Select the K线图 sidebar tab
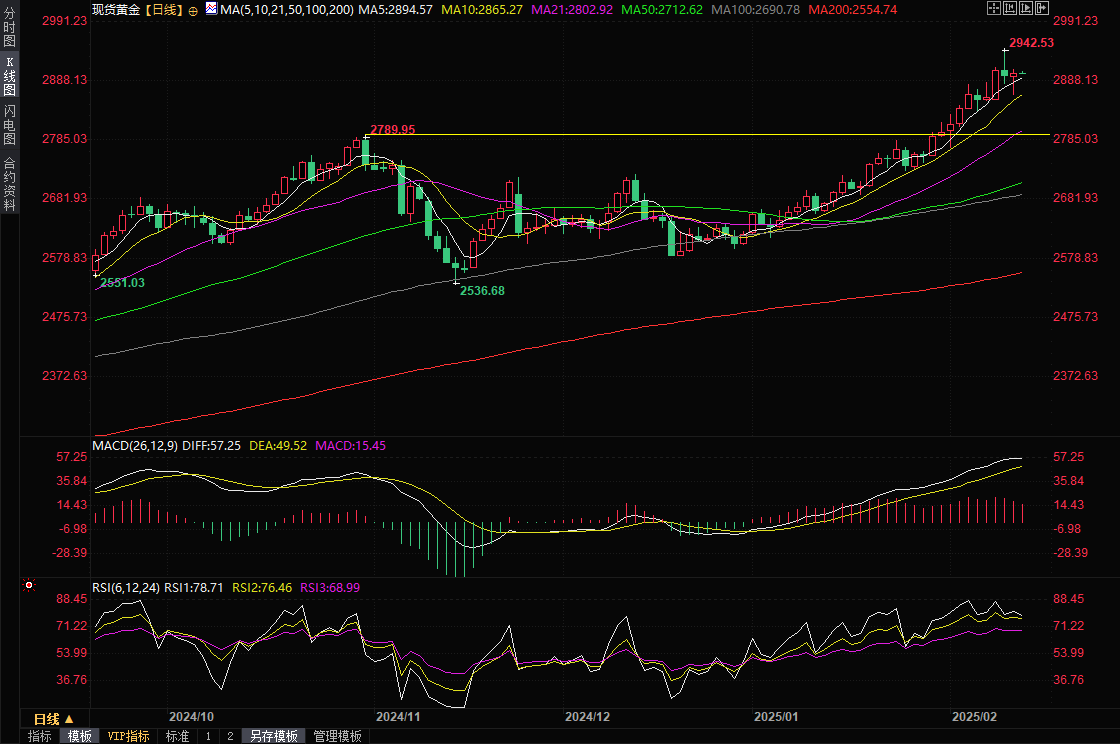This screenshot has height=744, width=1120. [x=9, y=76]
